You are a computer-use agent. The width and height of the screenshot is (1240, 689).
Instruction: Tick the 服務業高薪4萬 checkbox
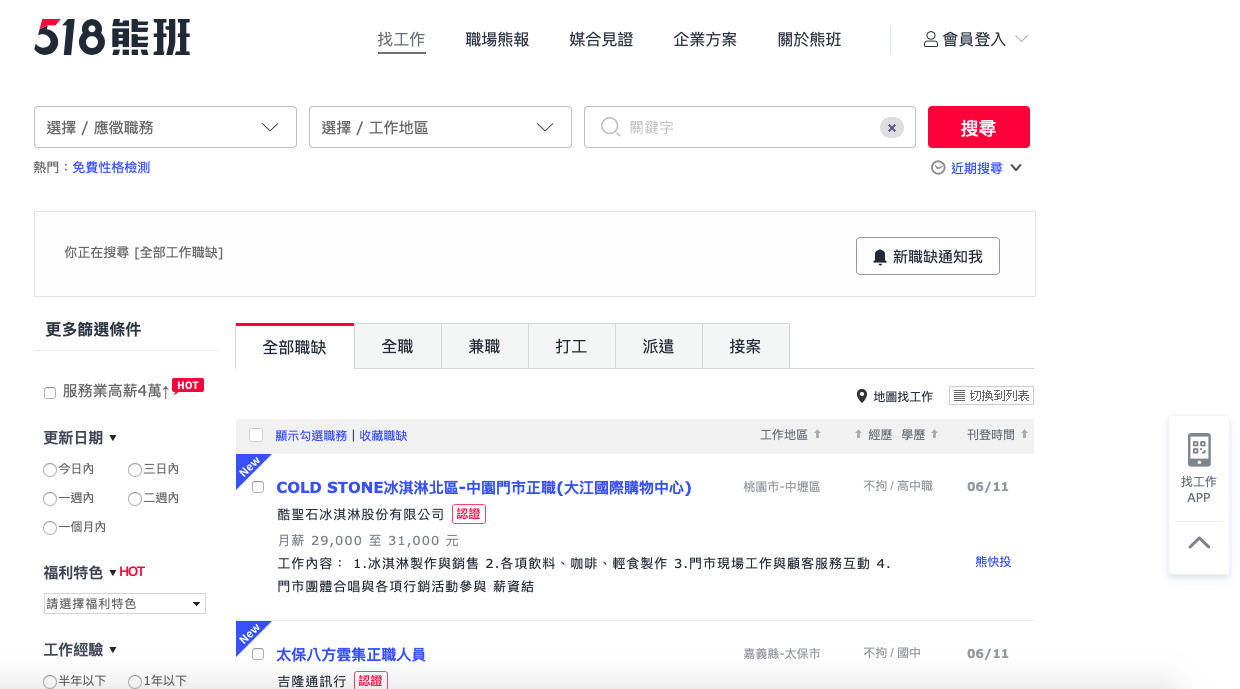pos(50,393)
